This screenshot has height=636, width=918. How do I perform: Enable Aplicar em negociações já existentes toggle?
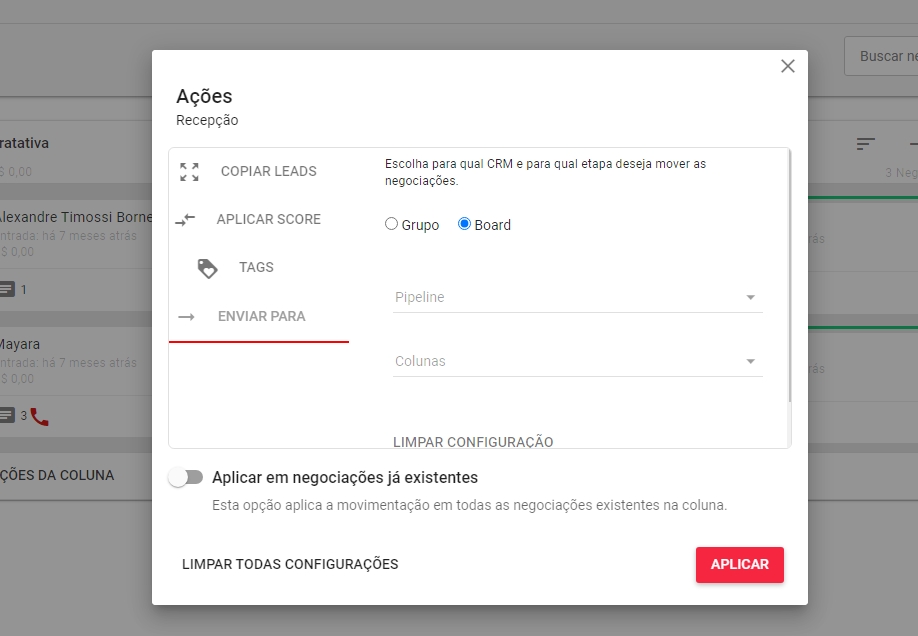(186, 478)
